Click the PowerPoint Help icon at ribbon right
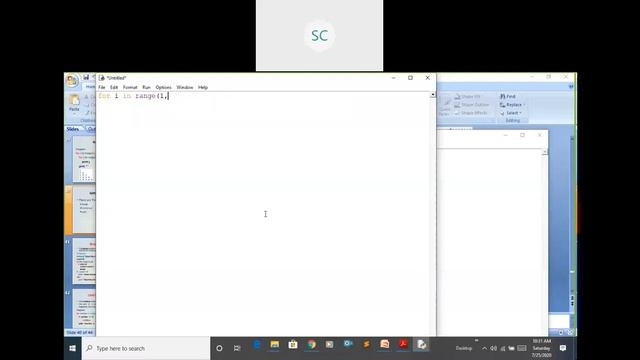The image size is (640, 360). (571, 87)
